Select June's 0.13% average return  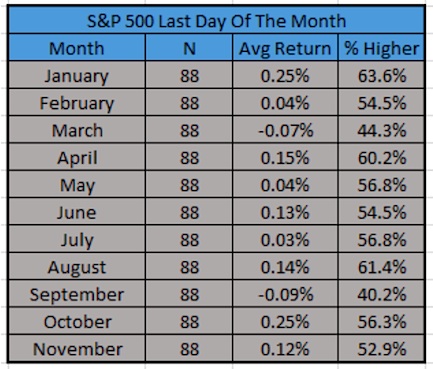[x=285, y=212]
